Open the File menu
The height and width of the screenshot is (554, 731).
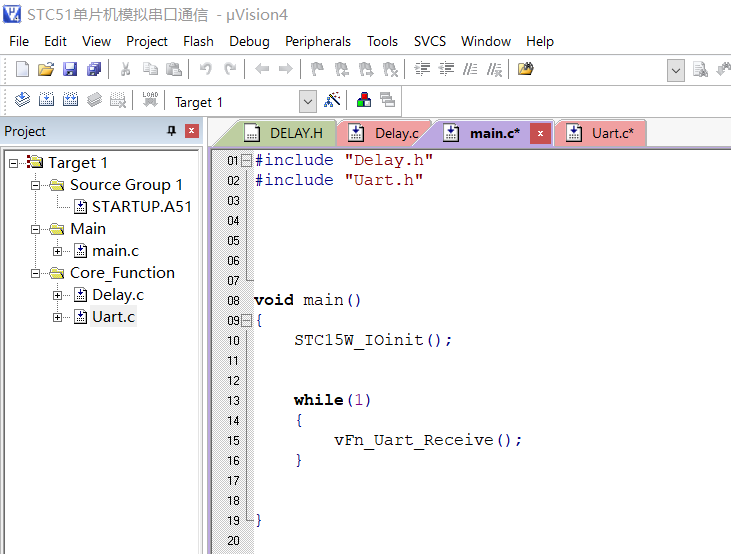[x=19, y=42]
